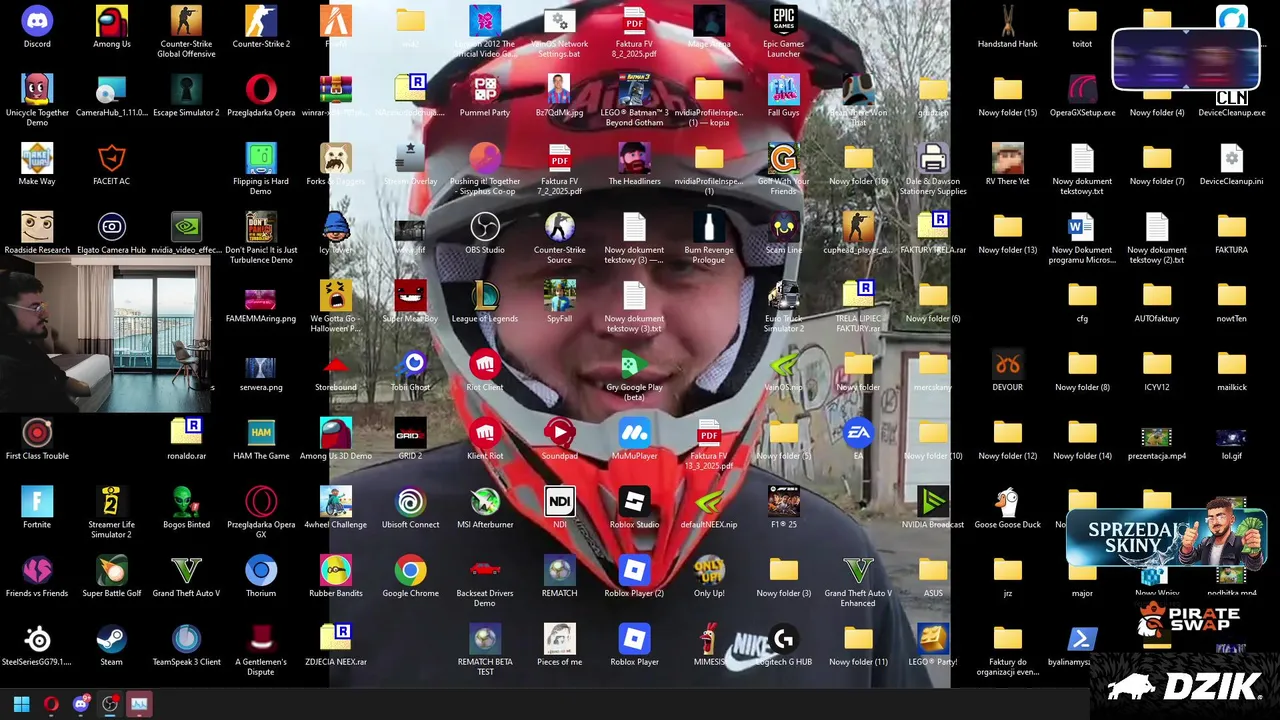This screenshot has height=720, width=1280.
Task: Select the Escape Simulator 2 icon
Action: 186,95
